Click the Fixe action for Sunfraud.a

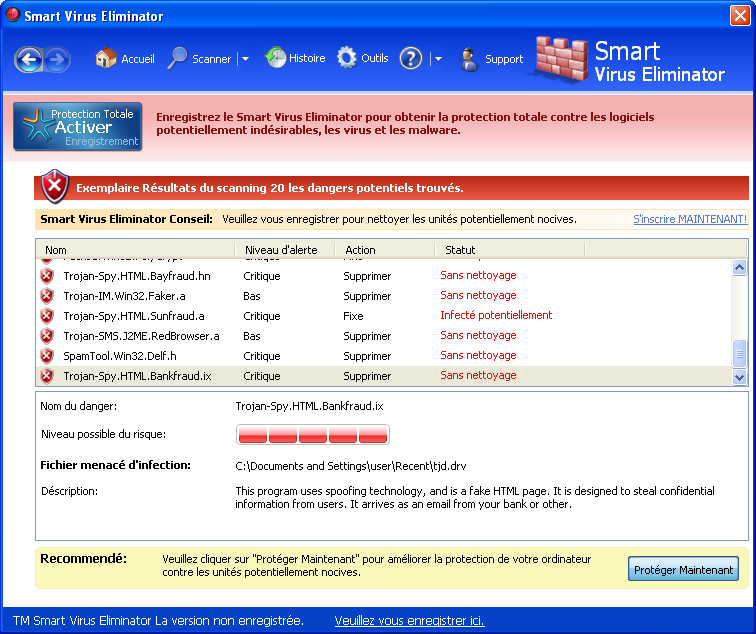click(x=353, y=316)
